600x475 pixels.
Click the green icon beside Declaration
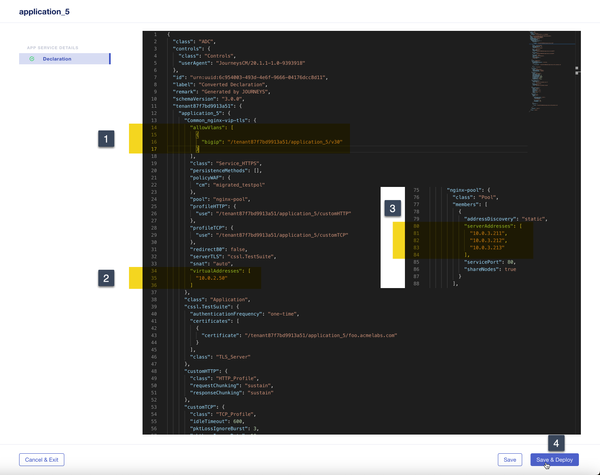point(33,59)
